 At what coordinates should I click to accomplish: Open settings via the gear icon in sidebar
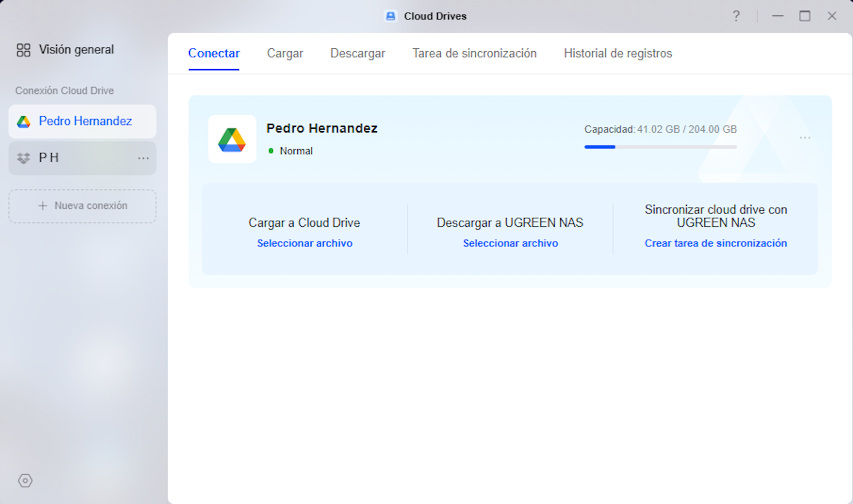(x=25, y=481)
